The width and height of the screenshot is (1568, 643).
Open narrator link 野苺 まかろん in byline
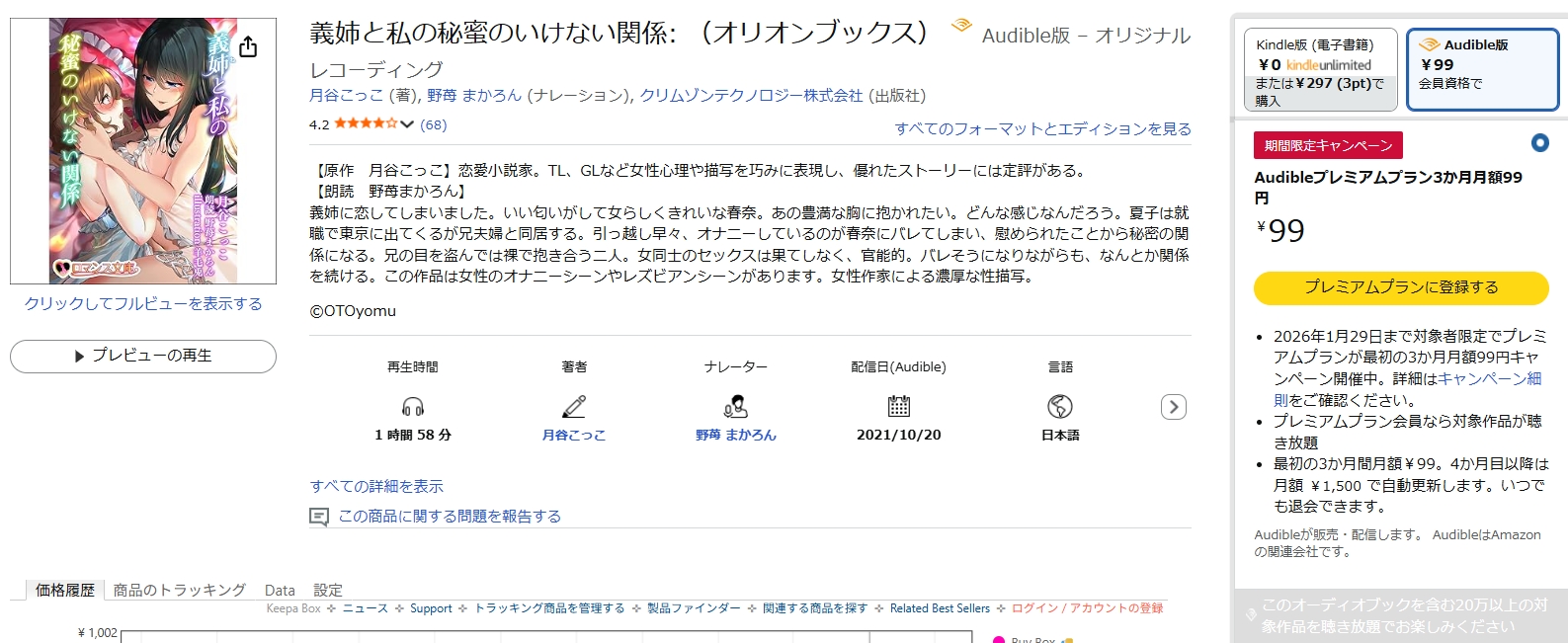(x=474, y=96)
